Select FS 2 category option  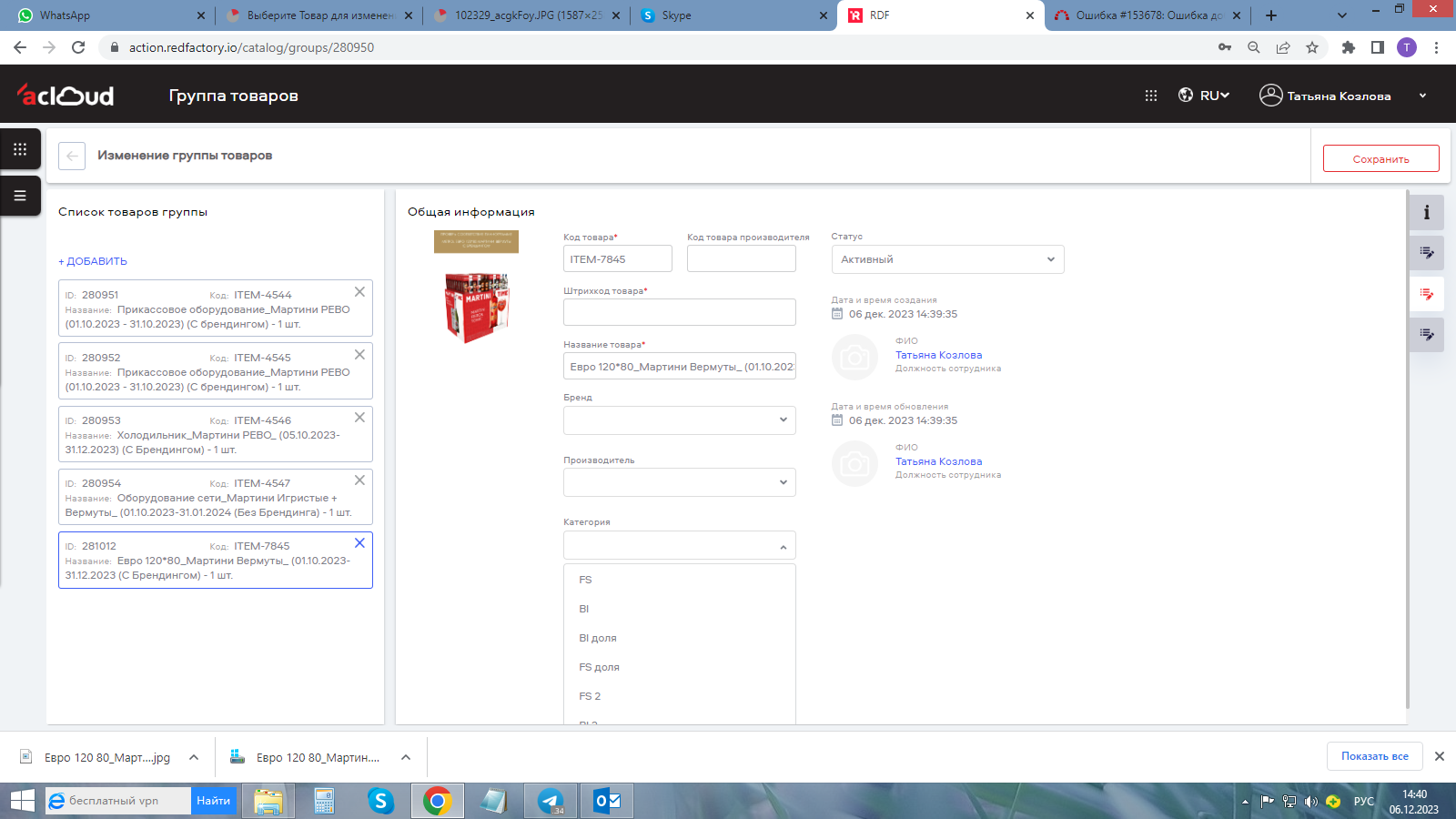680,696
